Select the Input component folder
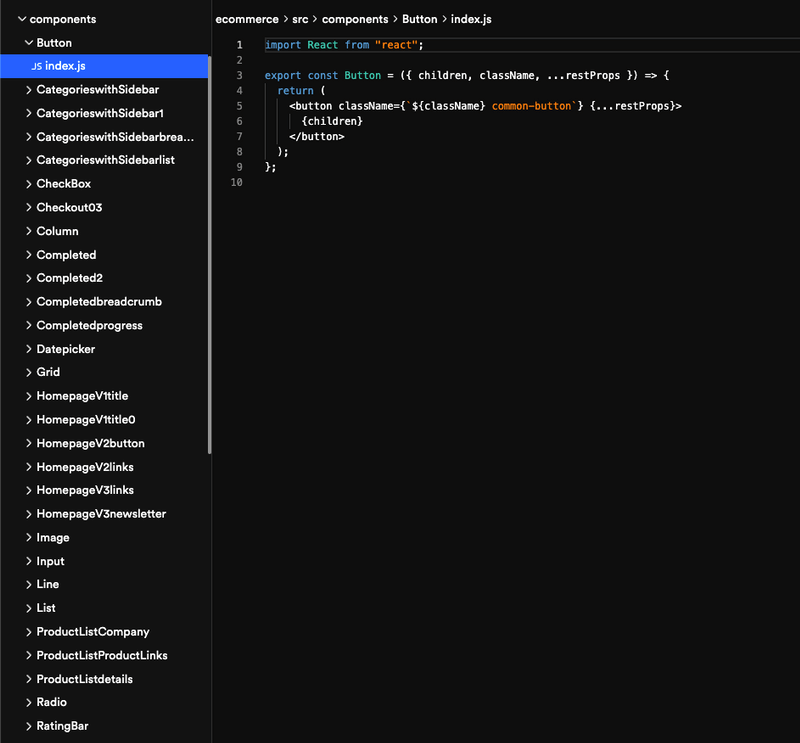800x743 pixels. (x=53, y=561)
